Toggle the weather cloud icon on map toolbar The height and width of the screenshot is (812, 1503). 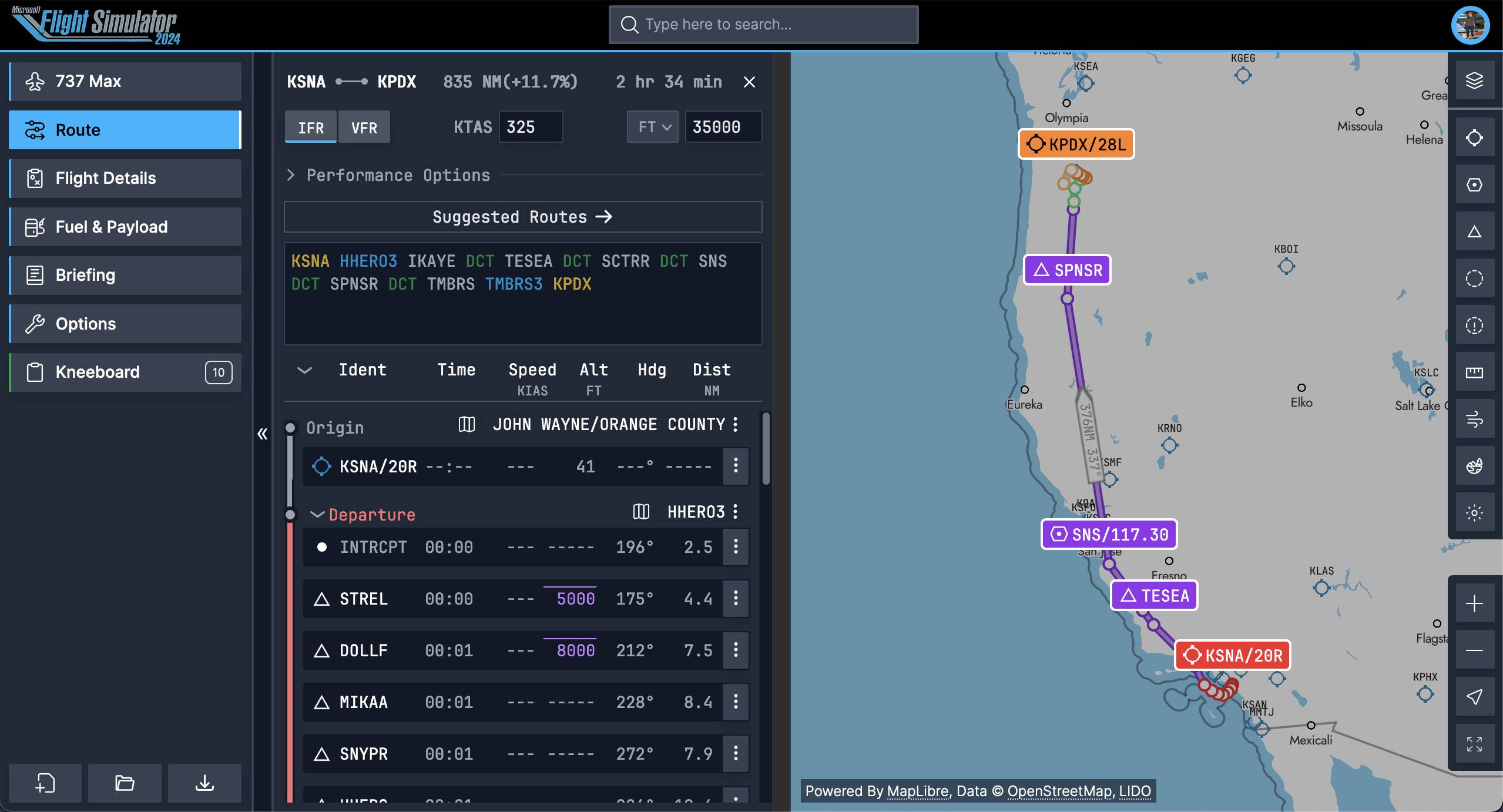[x=1474, y=467]
